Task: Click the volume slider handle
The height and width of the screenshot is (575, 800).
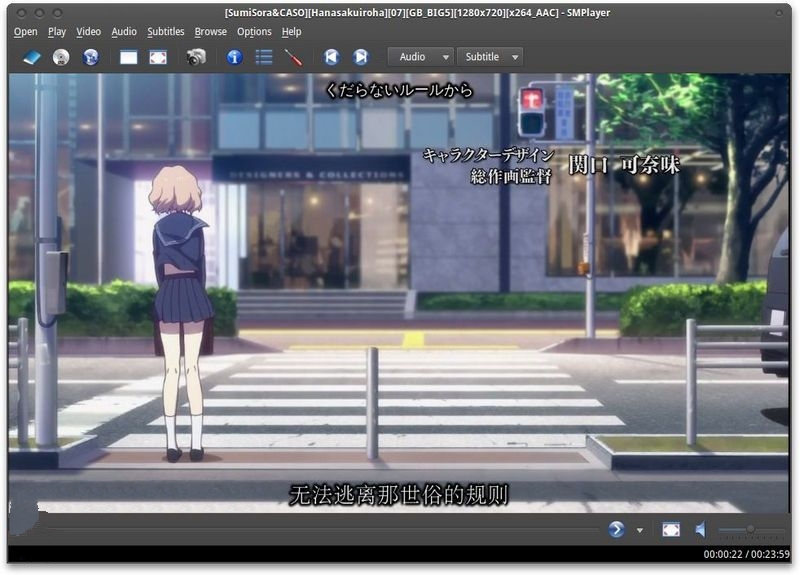Action: (750, 529)
